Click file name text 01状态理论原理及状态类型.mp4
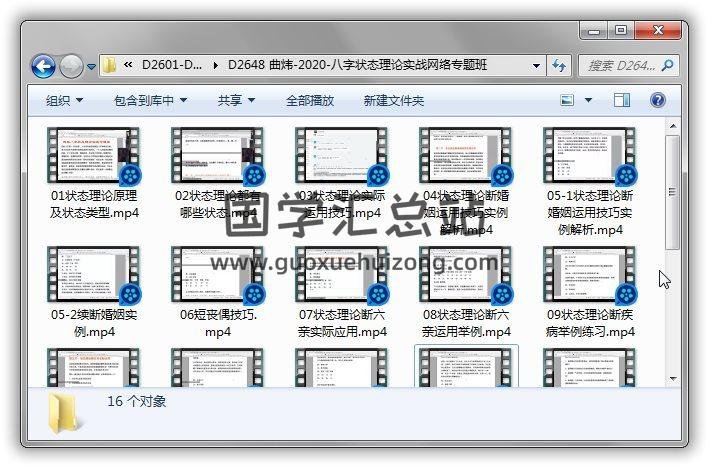This screenshot has width=709, height=468. point(94,204)
